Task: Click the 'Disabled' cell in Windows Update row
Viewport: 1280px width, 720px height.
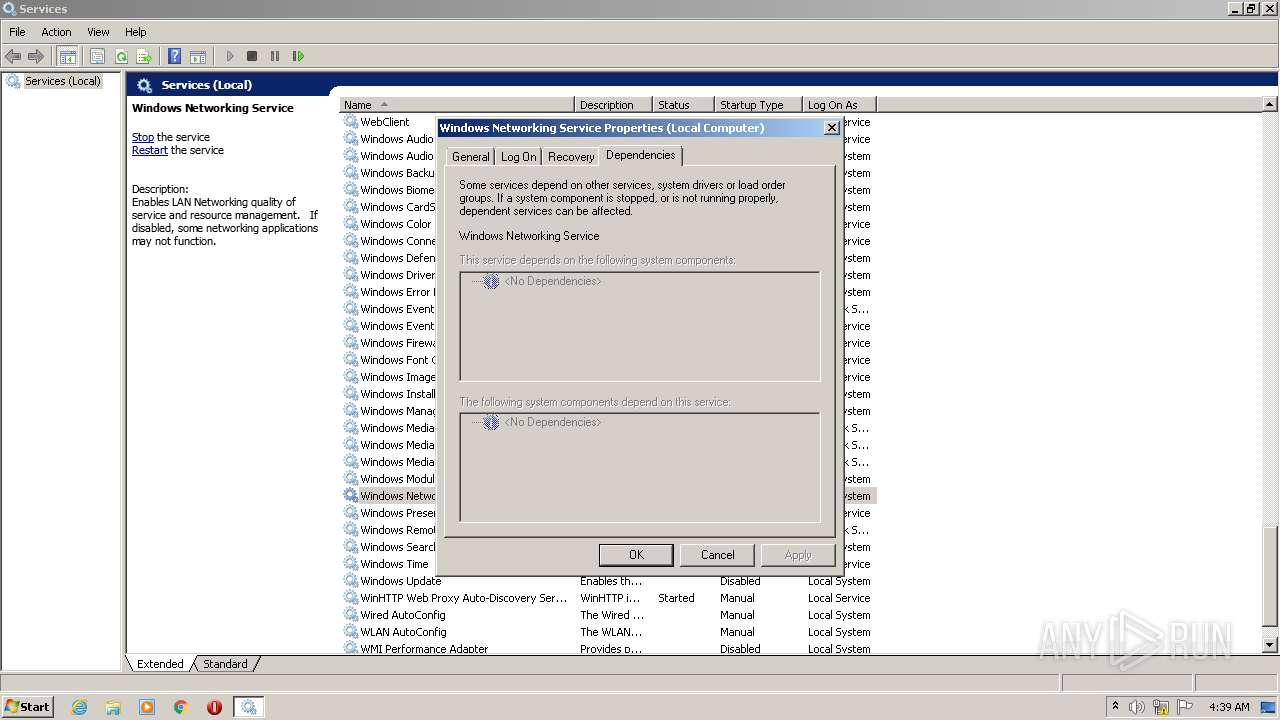Action: click(x=740, y=581)
